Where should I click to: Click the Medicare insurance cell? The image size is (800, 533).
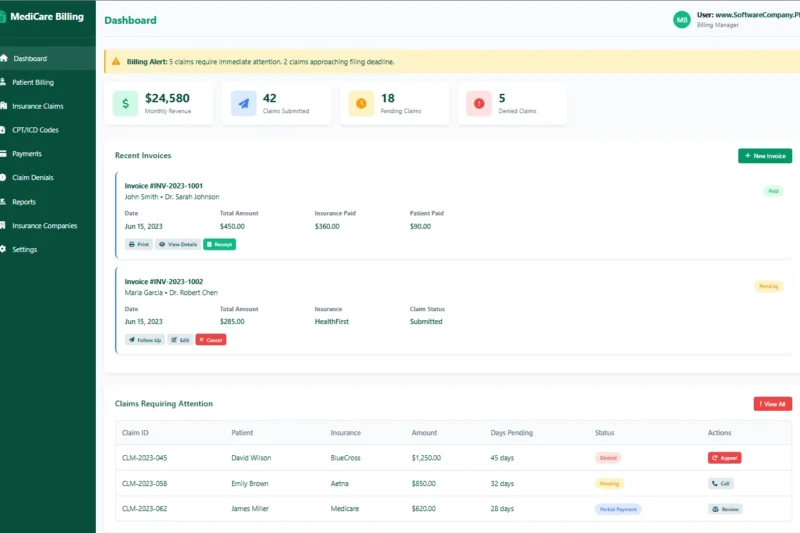[x=345, y=509]
